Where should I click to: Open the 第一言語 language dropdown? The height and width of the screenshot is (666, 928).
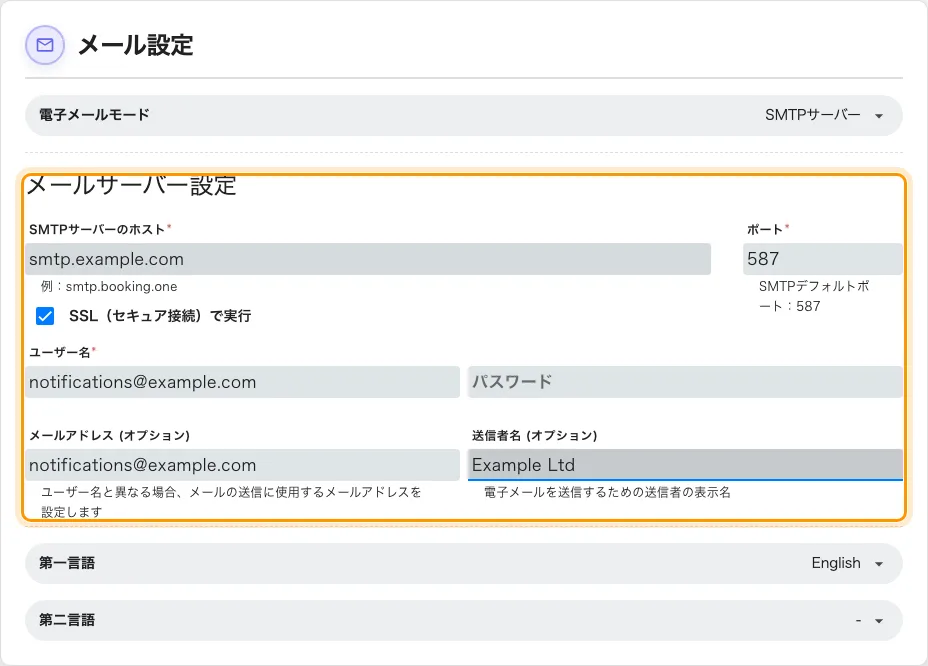click(463, 563)
